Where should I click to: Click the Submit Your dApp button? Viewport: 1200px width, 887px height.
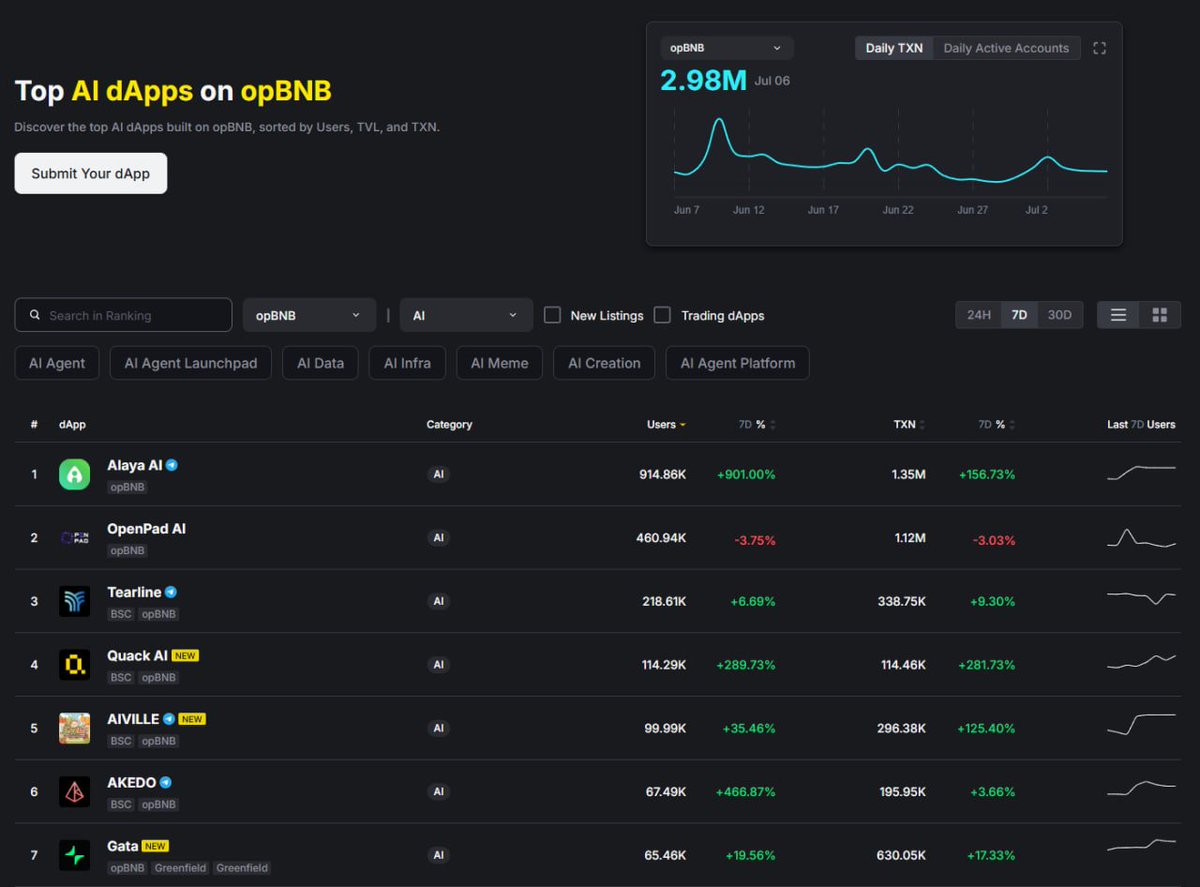(91, 173)
